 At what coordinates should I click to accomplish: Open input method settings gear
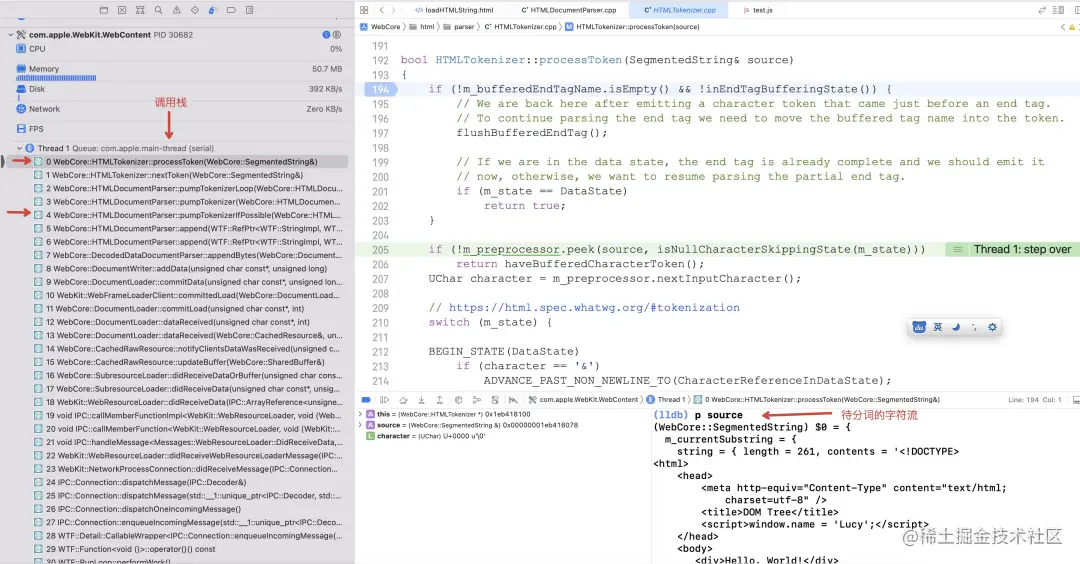(x=992, y=327)
